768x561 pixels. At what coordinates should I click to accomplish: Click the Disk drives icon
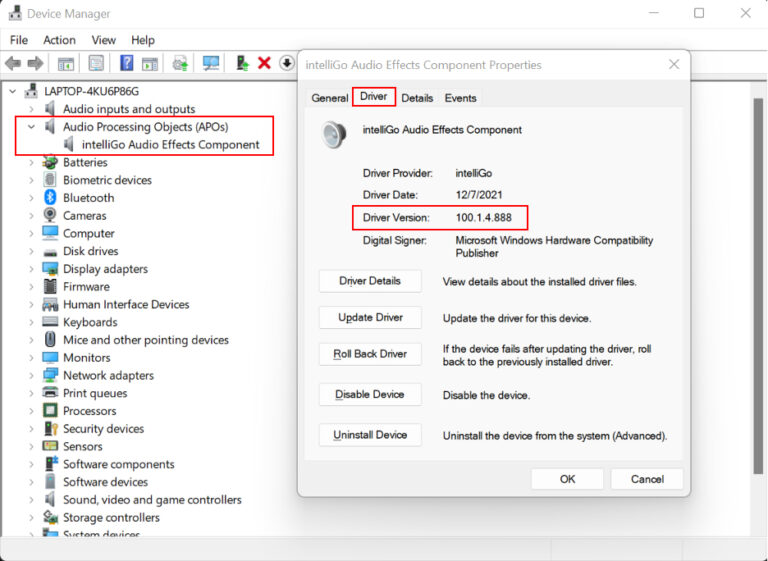pos(50,252)
